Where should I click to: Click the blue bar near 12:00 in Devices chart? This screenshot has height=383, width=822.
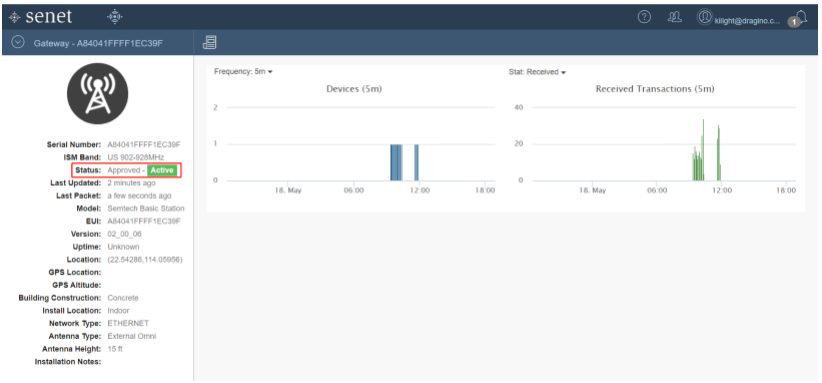coord(416,162)
